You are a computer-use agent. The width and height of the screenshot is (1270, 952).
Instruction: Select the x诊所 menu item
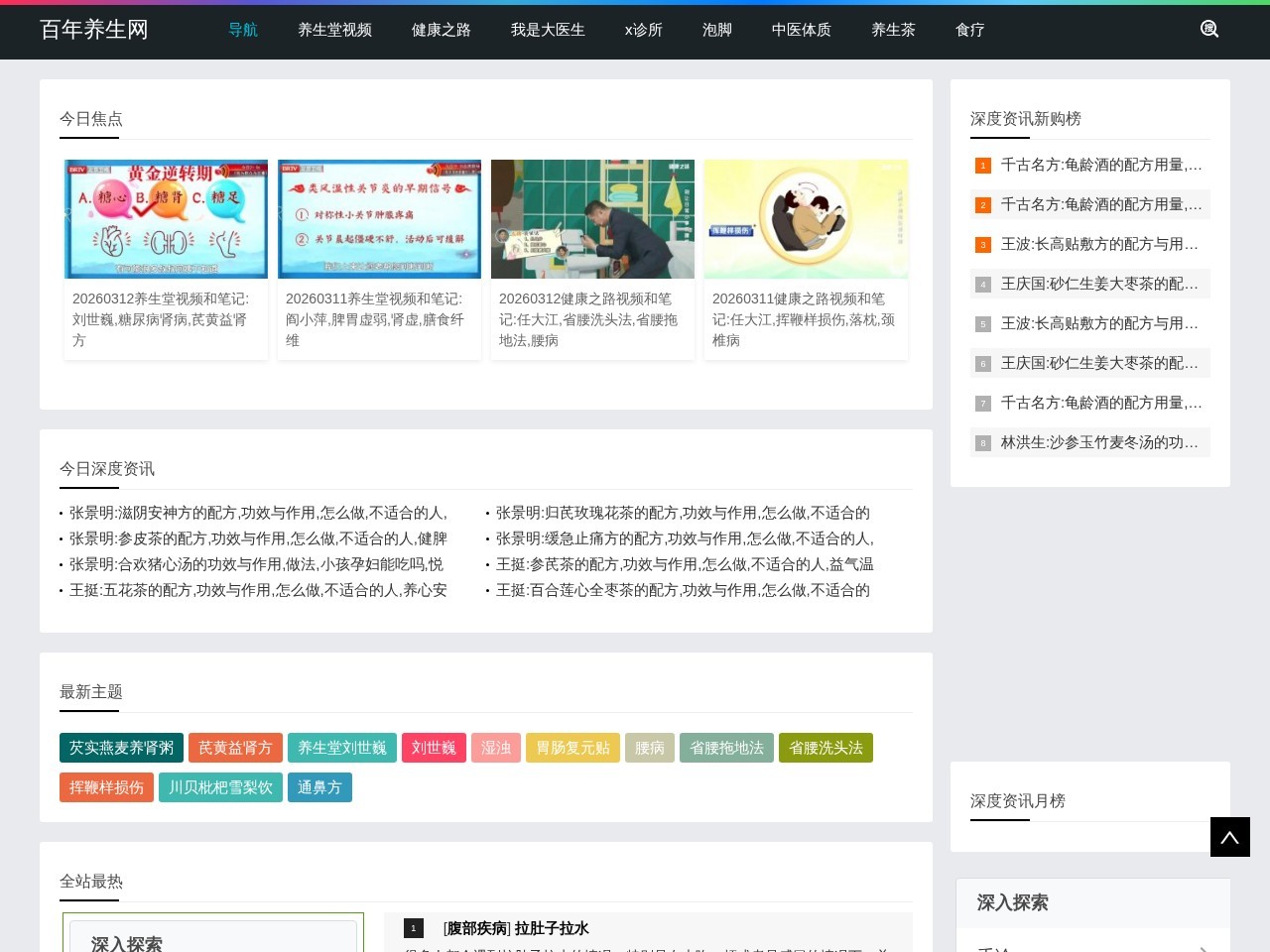pyautogui.click(x=643, y=30)
